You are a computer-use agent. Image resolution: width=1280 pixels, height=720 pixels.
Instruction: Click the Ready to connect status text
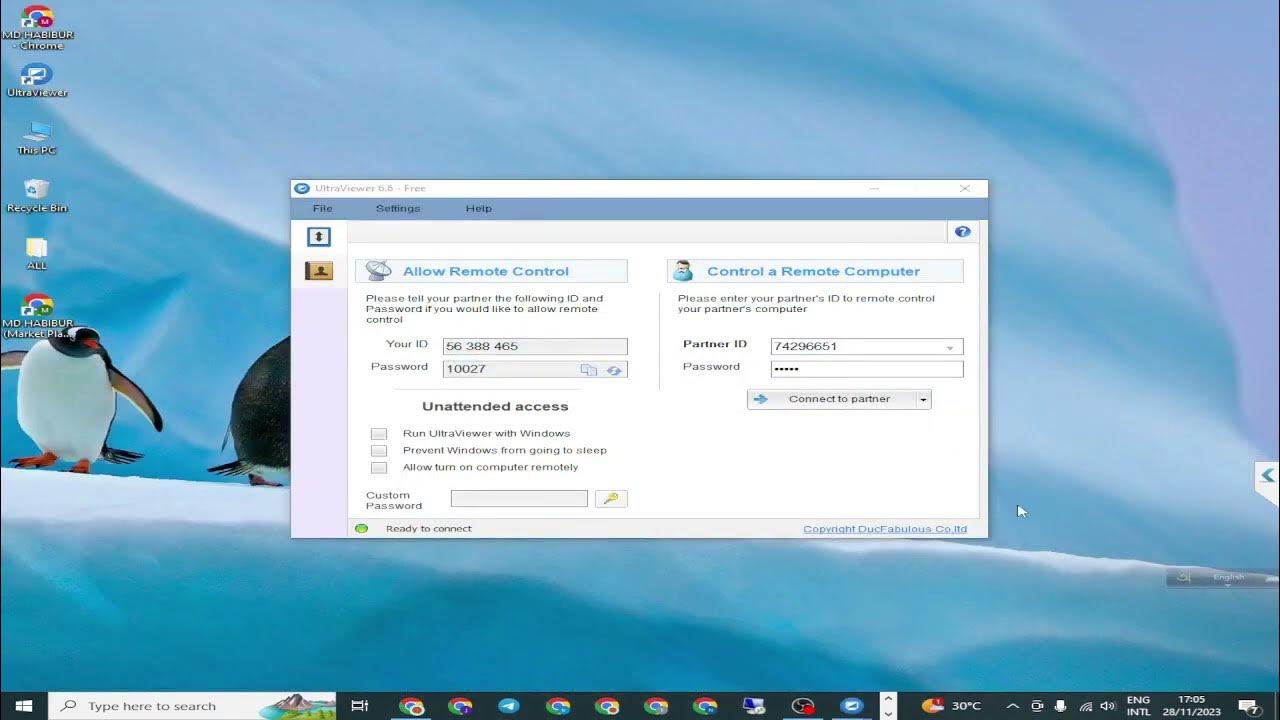click(429, 529)
